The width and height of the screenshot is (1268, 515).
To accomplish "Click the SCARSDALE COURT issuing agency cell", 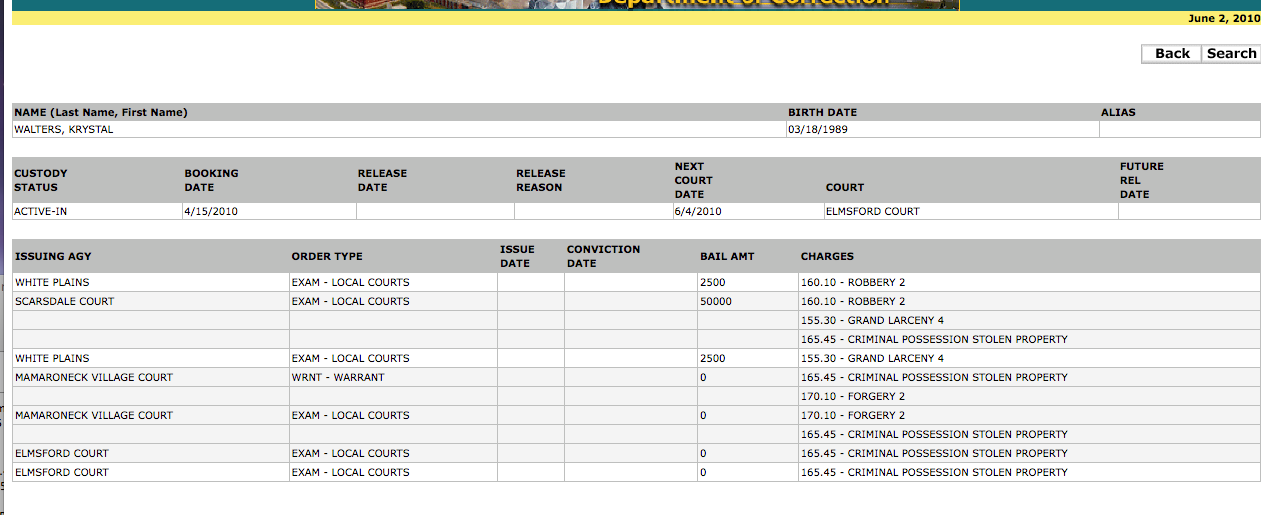I will pos(65,301).
